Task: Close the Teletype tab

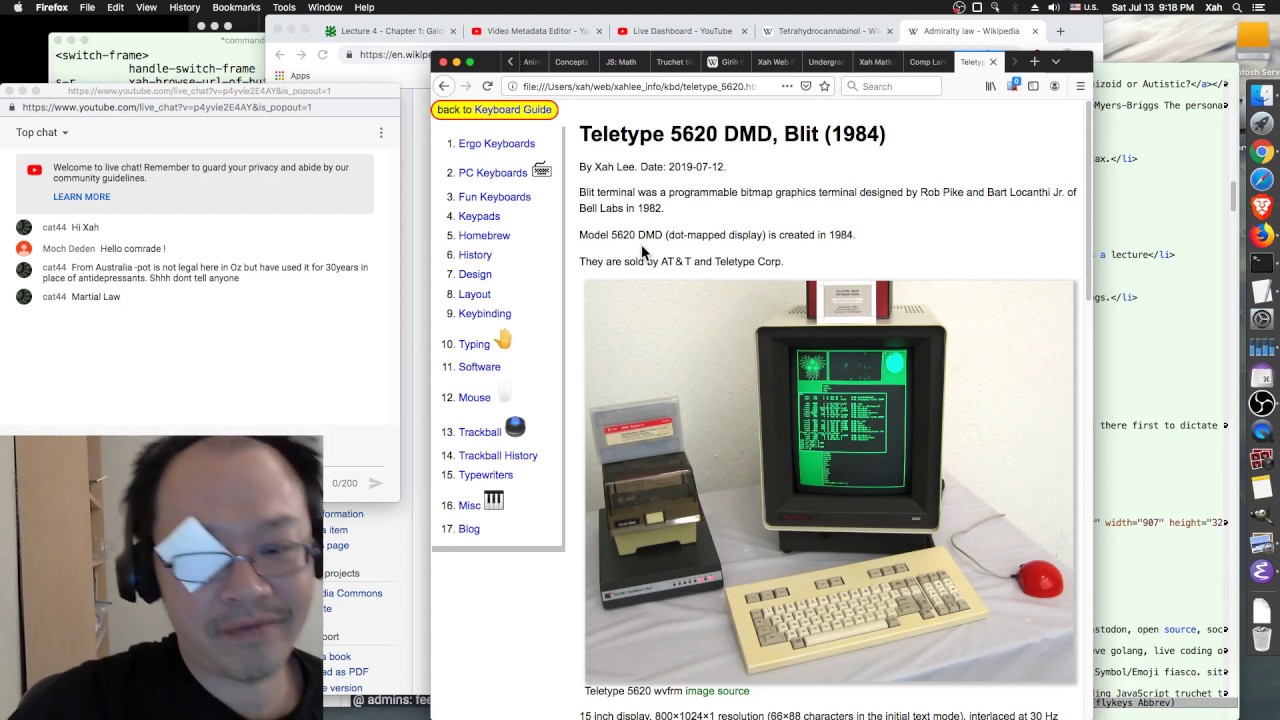Action: click(x=993, y=62)
